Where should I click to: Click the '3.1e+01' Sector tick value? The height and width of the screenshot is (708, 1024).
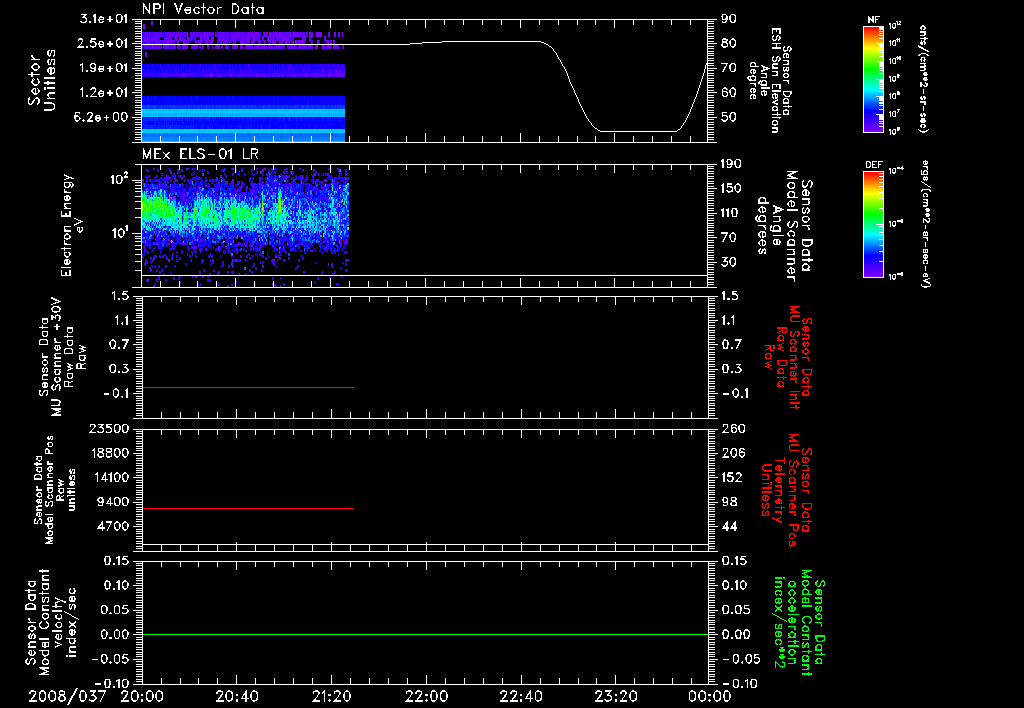103,19
